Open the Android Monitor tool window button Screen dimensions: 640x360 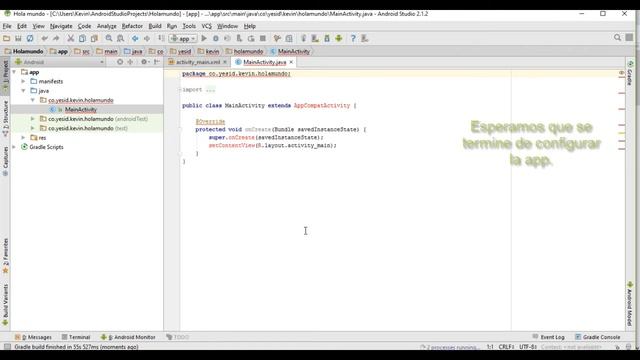(x=128, y=337)
